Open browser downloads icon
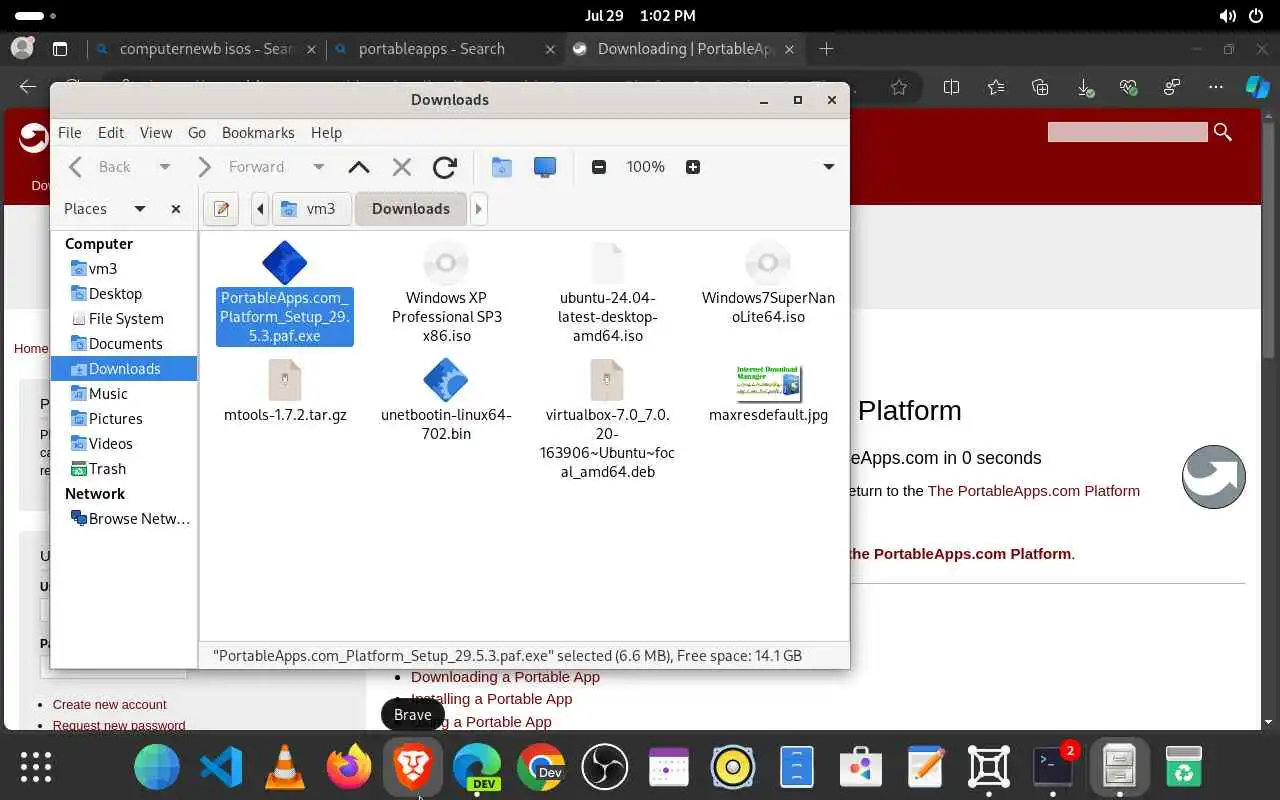This screenshot has width=1280, height=800. point(1085,87)
